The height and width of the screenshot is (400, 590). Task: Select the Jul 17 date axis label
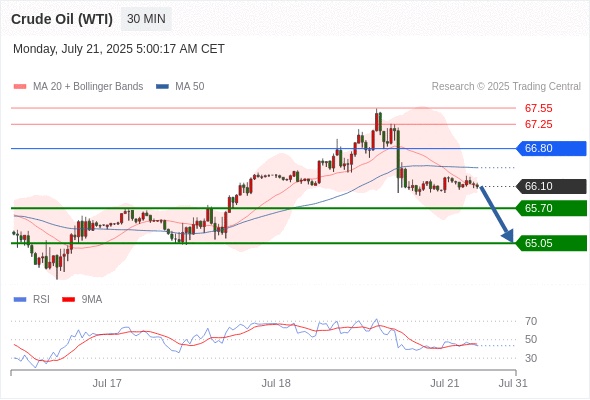click(x=107, y=383)
